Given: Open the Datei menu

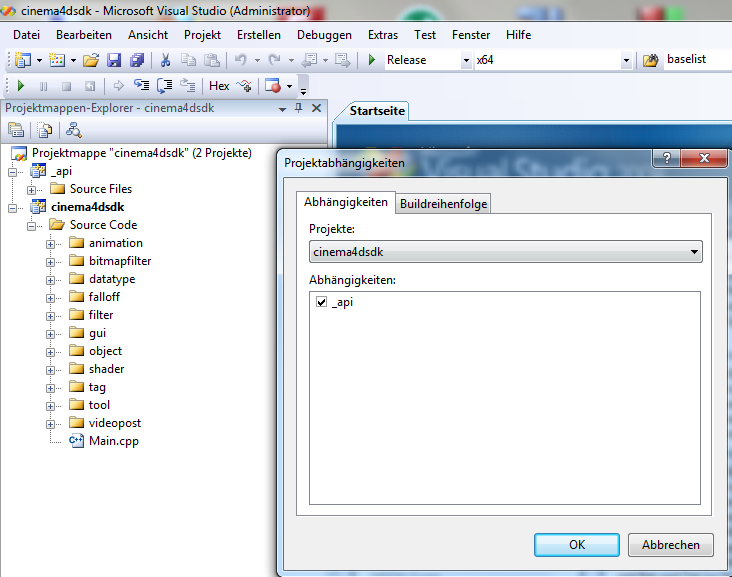Looking at the screenshot, I should pos(26,35).
